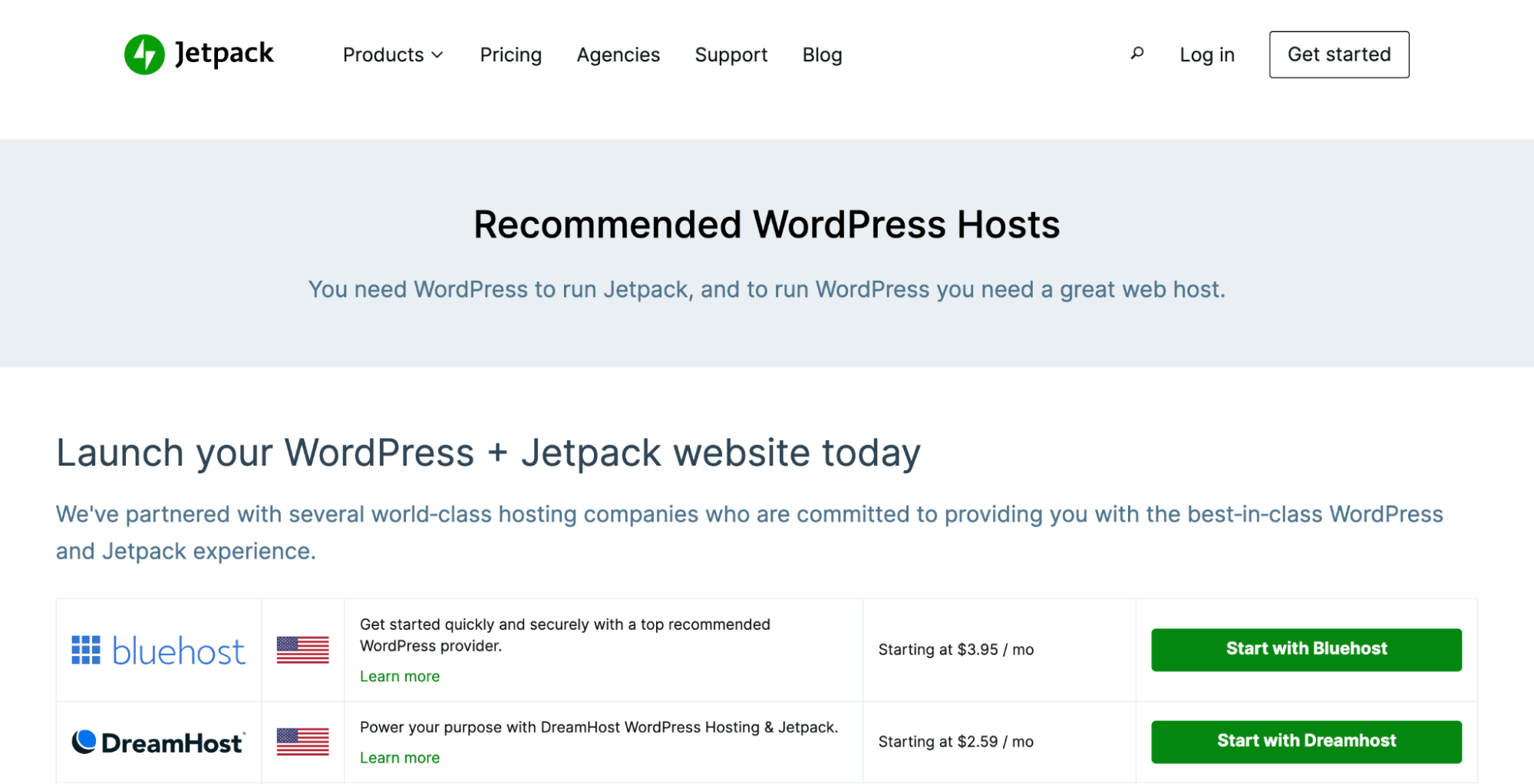Open the Support section
This screenshot has height=784, width=1534.
coord(731,54)
